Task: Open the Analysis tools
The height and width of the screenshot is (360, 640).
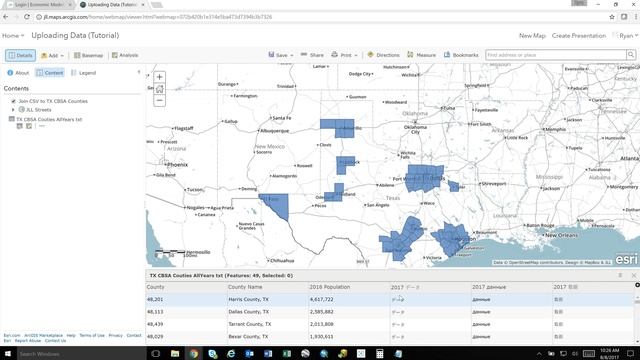Action: point(125,55)
